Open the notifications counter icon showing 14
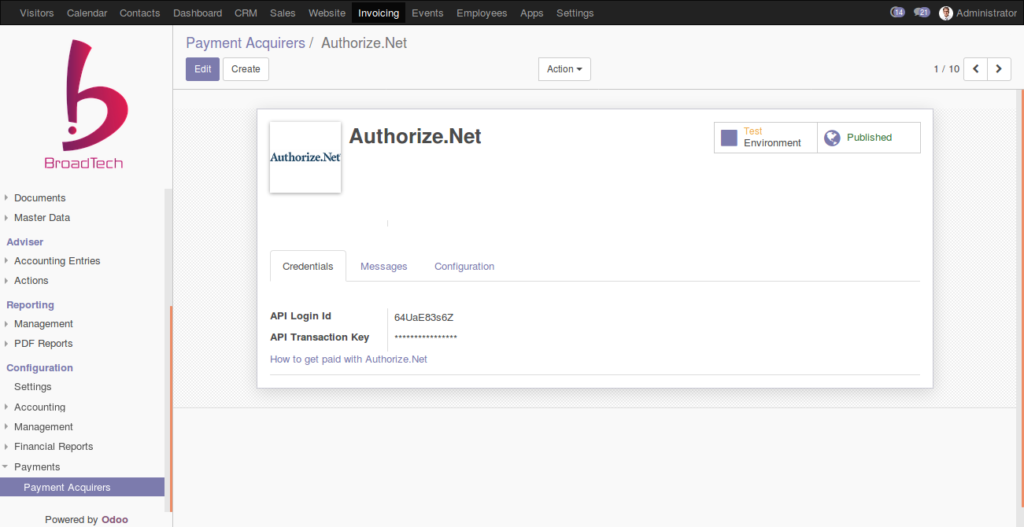This screenshot has height=527, width=1024. pyautogui.click(x=897, y=13)
